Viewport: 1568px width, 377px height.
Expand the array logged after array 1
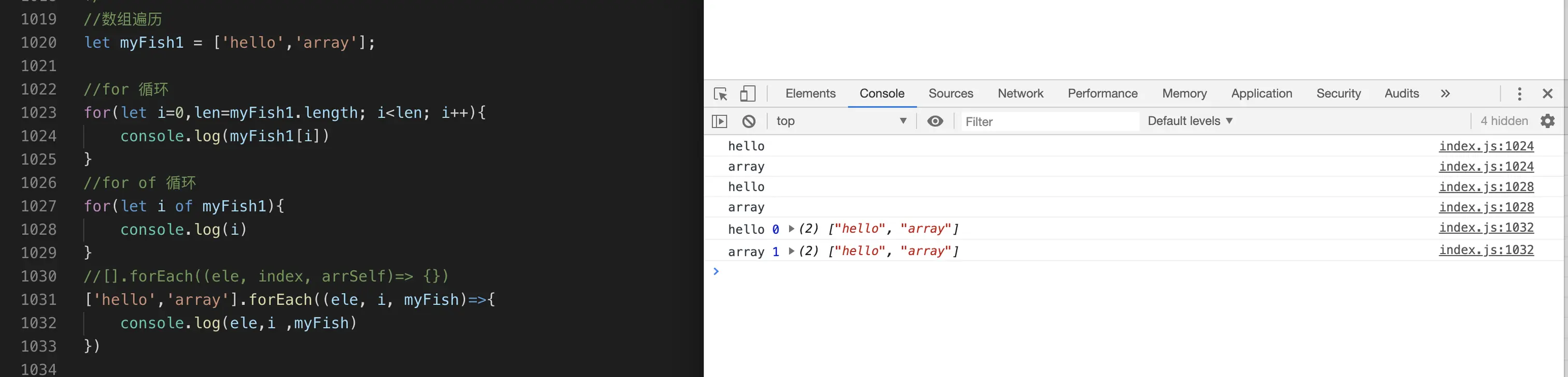791,251
